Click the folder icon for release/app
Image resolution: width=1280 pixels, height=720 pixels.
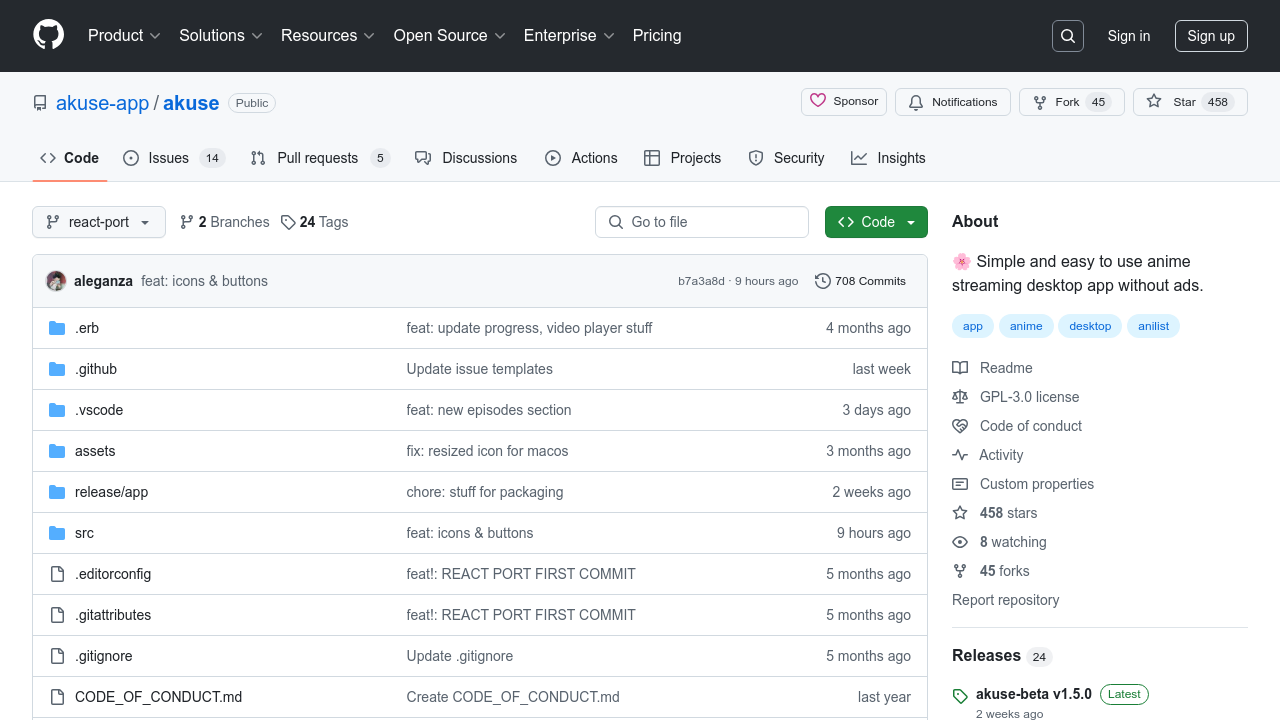pos(57,492)
